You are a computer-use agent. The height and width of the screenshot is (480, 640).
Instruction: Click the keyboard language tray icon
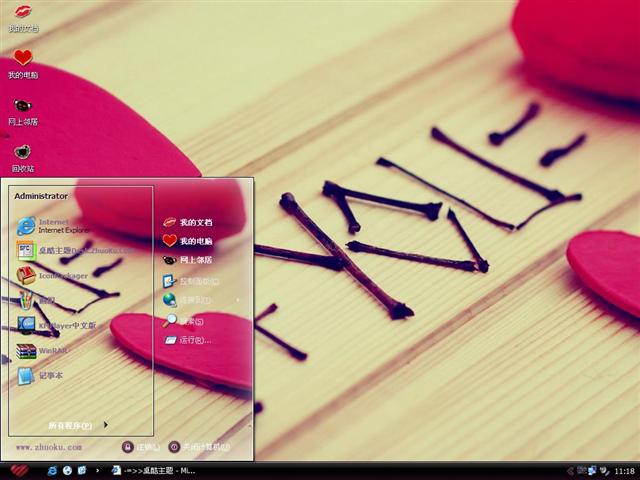tap(582, 470)
